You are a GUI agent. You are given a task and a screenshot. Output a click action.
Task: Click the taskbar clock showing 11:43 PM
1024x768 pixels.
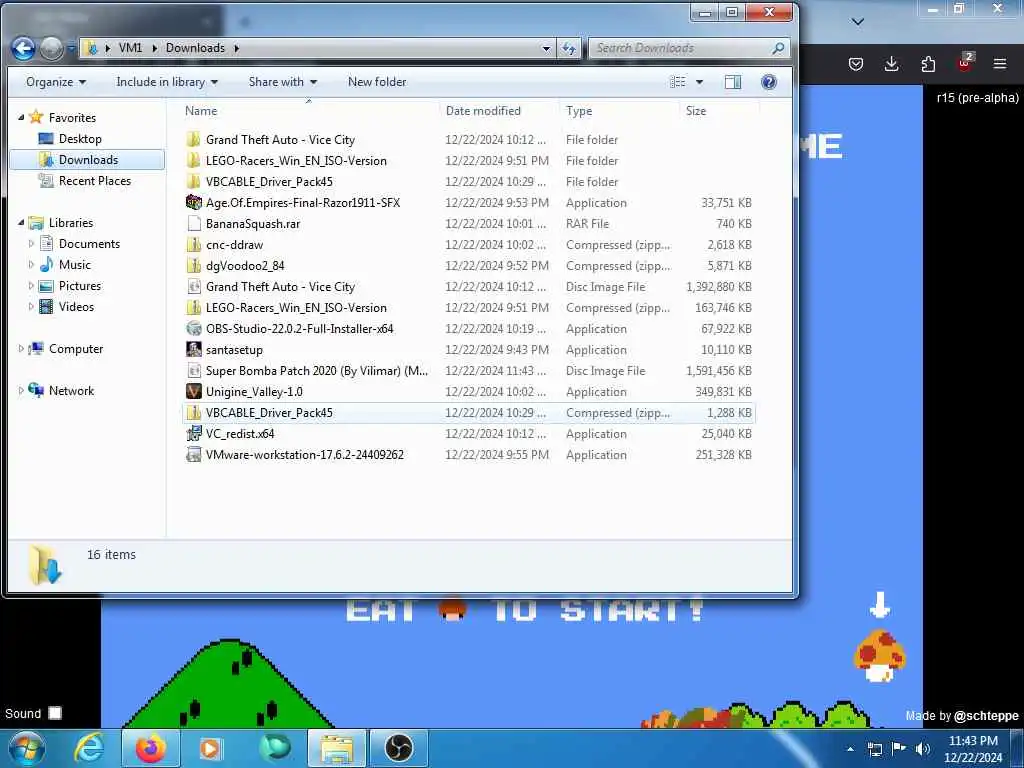[973, 749]
